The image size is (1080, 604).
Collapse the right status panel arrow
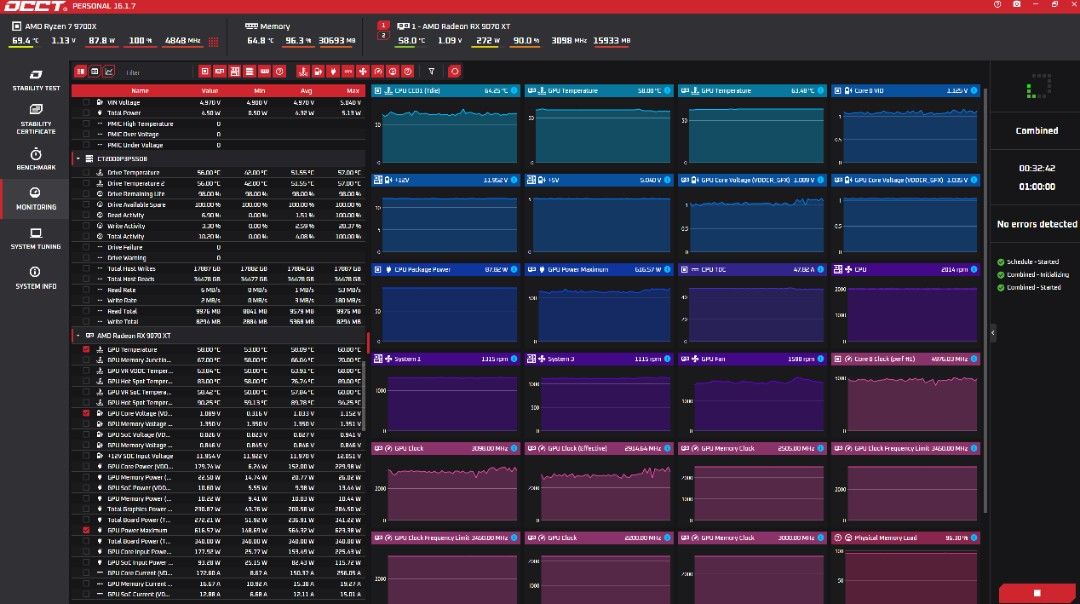993,333
